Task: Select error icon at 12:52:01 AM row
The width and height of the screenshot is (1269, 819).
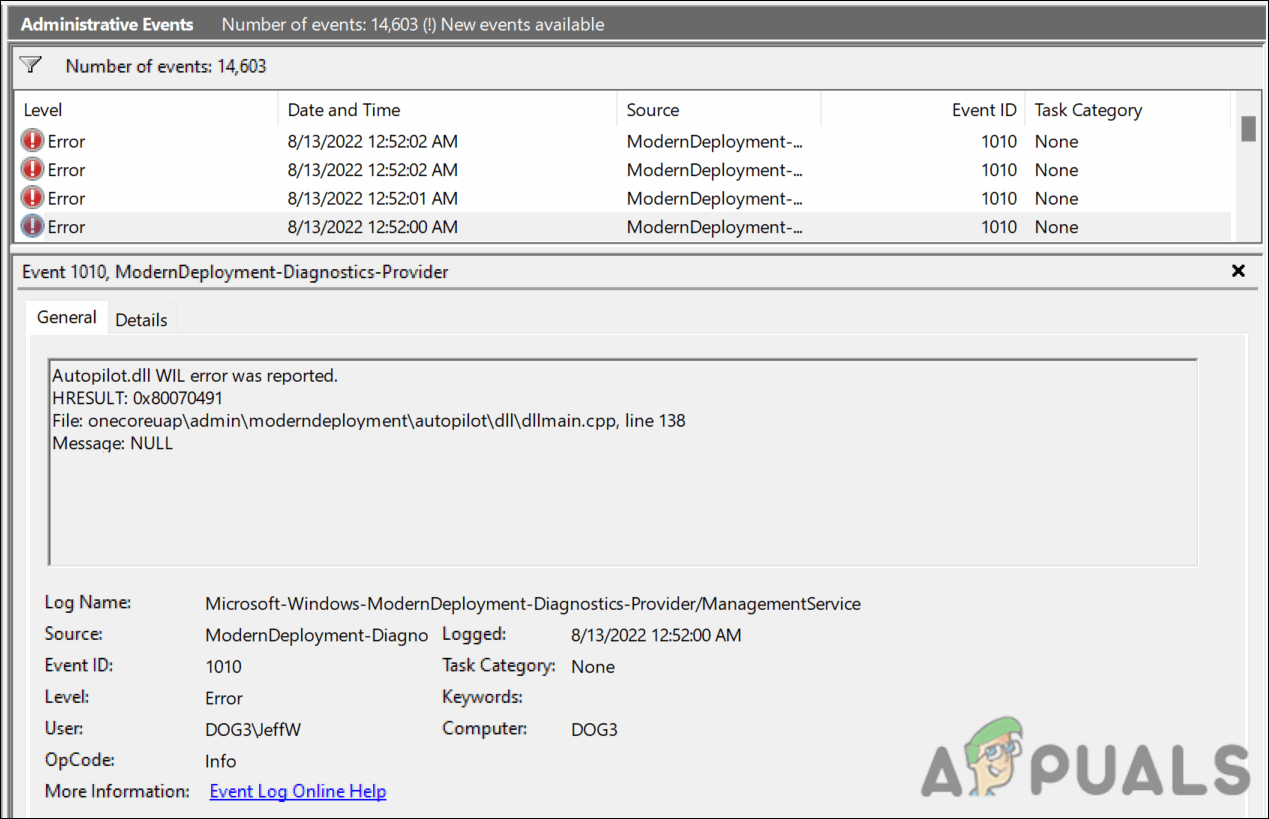Action: pos(33,198)
